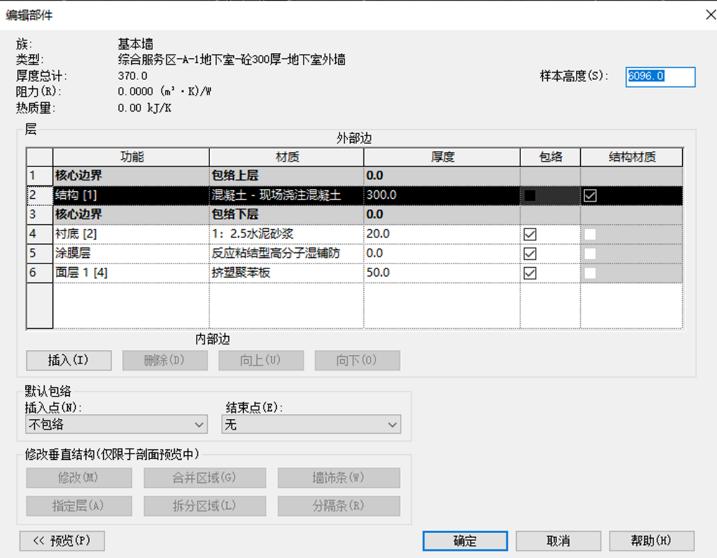This screenshot has width=717, height=558.
Task: Select row number 5 header
Action: click(39, 253)
